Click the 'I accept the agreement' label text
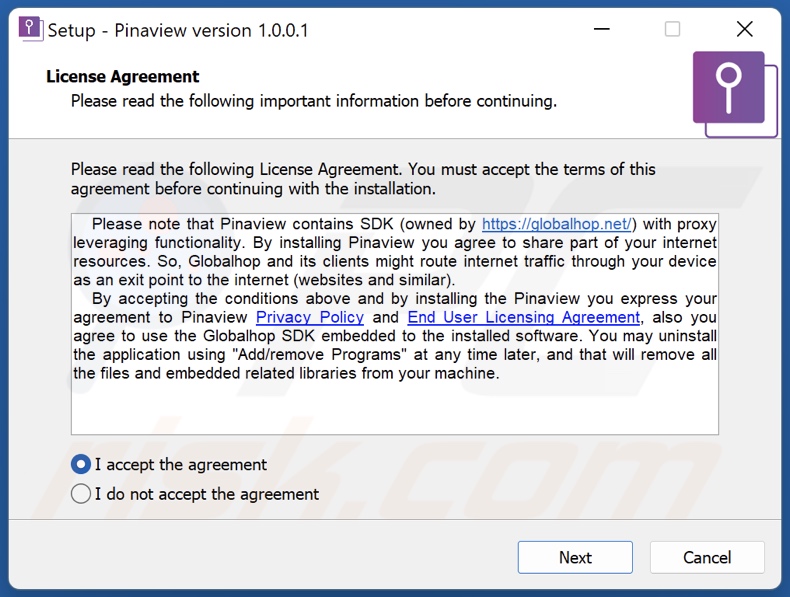The image size is (790, 597). (x=181, y=464)
